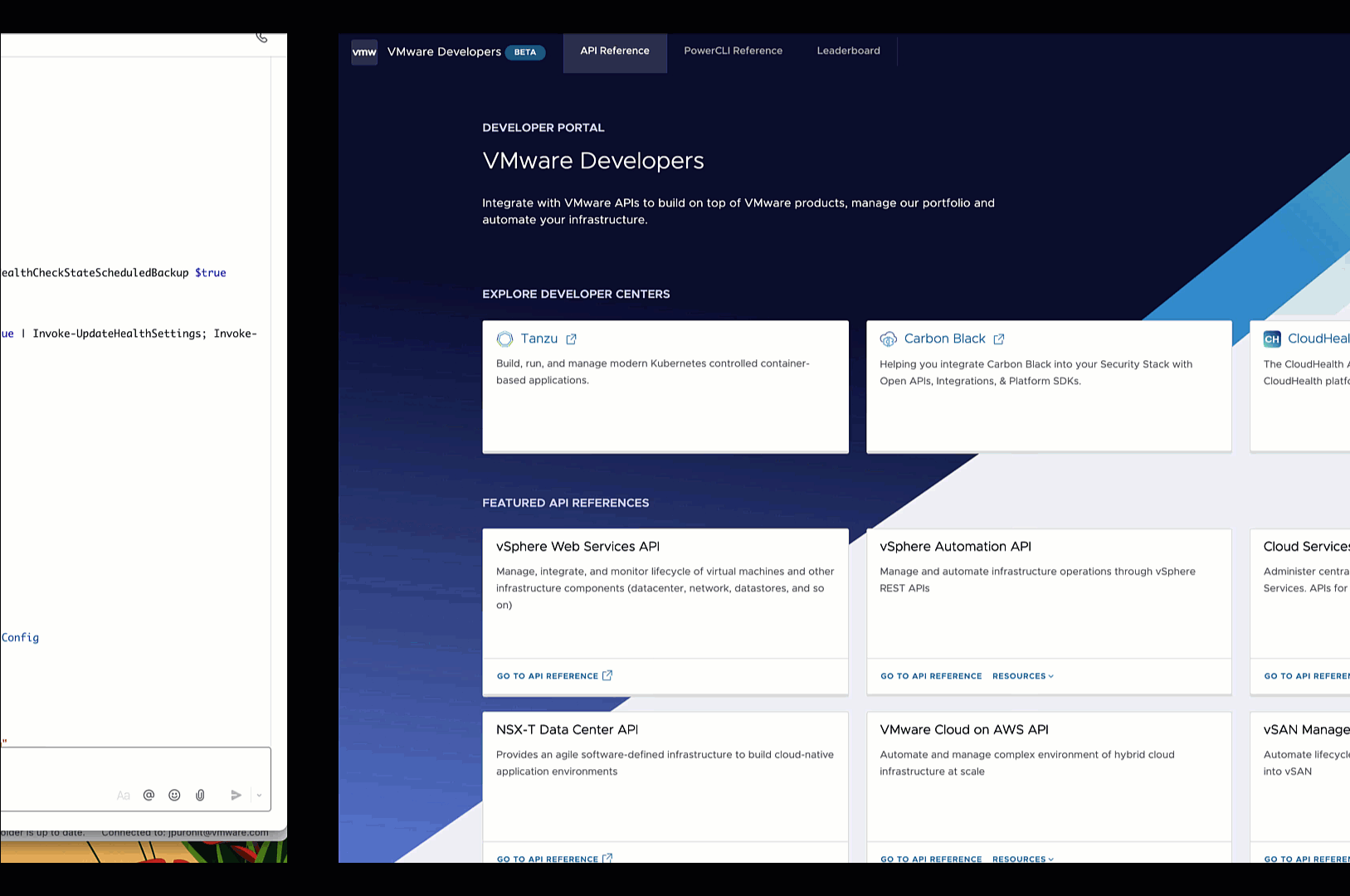Click the EXPLORE DEVELOPER CENTERS heading

pos(576,295)
